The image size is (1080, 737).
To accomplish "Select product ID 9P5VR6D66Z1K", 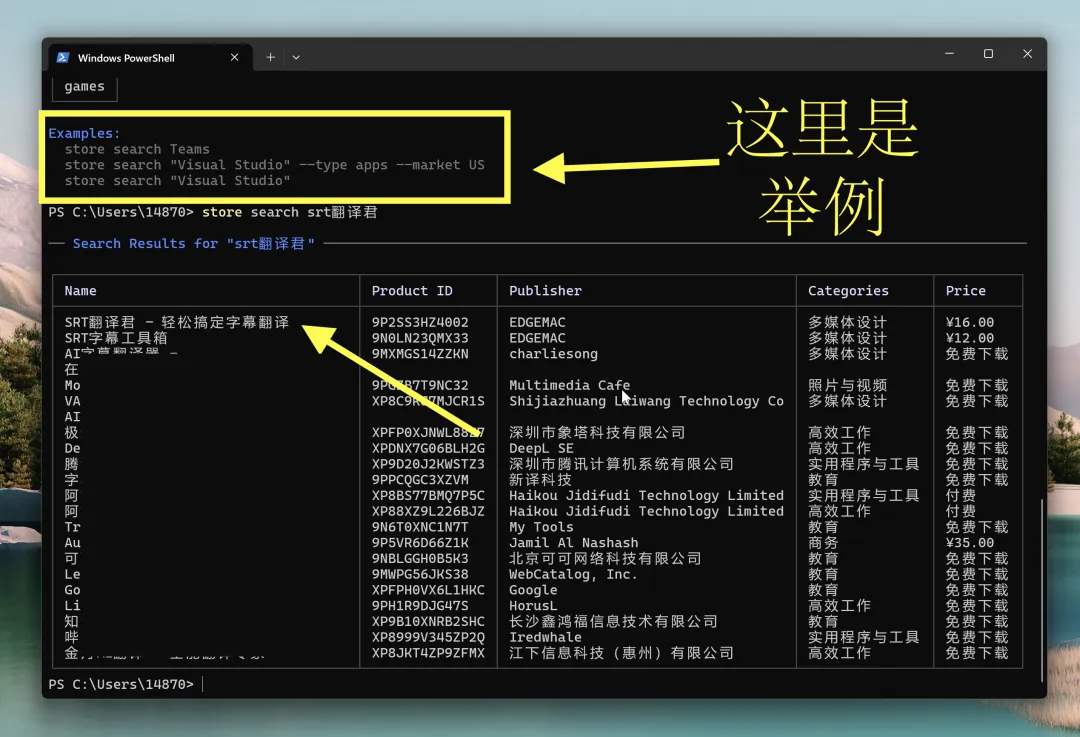I will coord(420,543).
